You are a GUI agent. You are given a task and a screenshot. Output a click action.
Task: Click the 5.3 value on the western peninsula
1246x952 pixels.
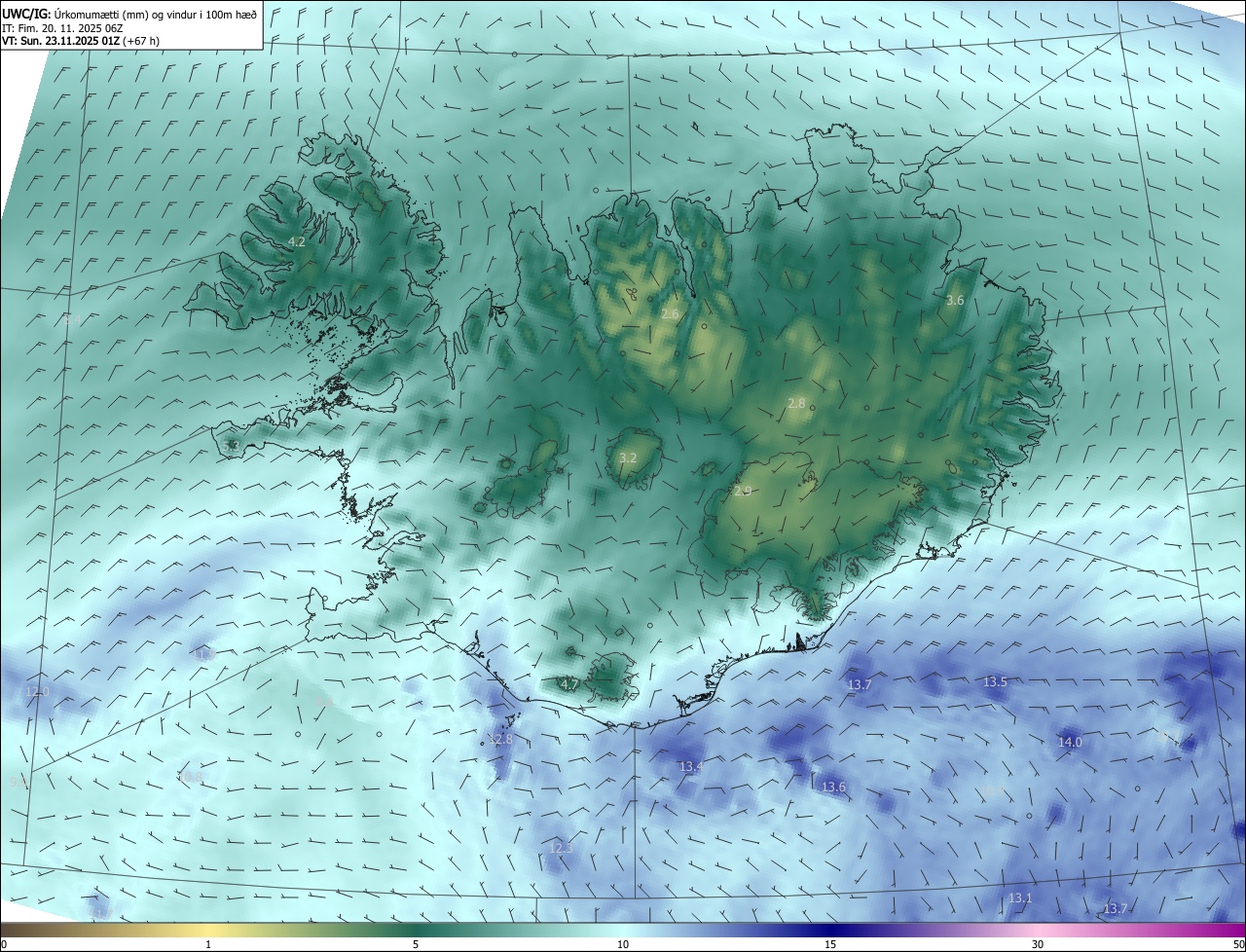point(231,446)
